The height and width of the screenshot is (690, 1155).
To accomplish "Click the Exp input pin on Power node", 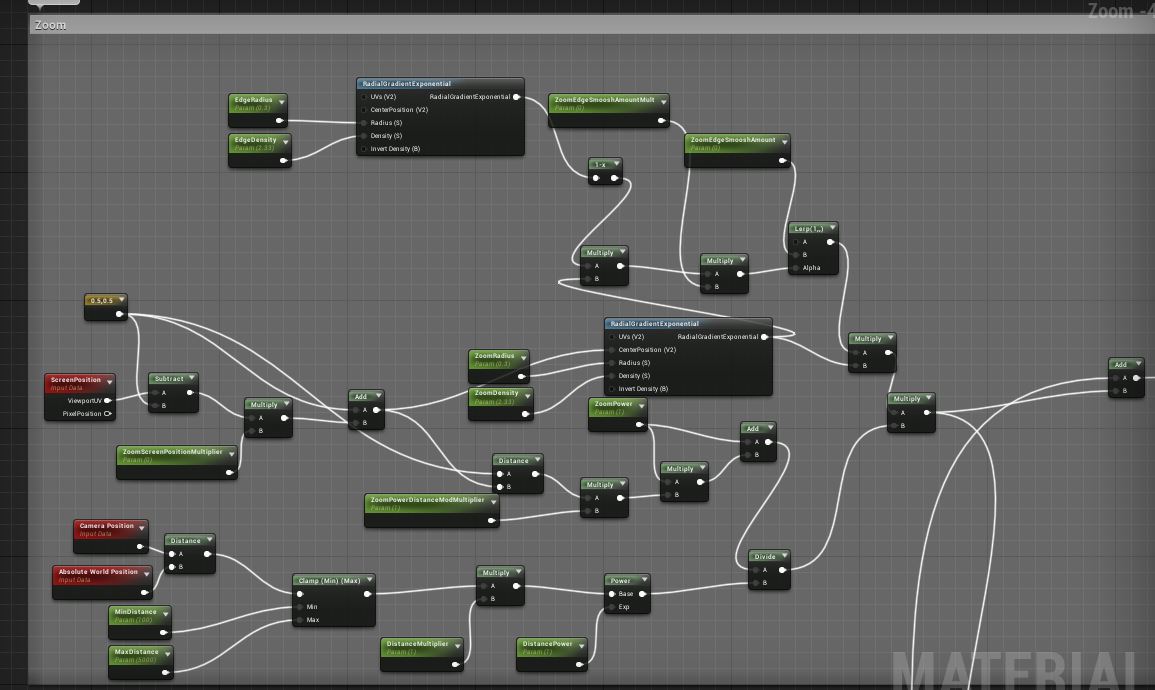I will click(x=611, y=607).
